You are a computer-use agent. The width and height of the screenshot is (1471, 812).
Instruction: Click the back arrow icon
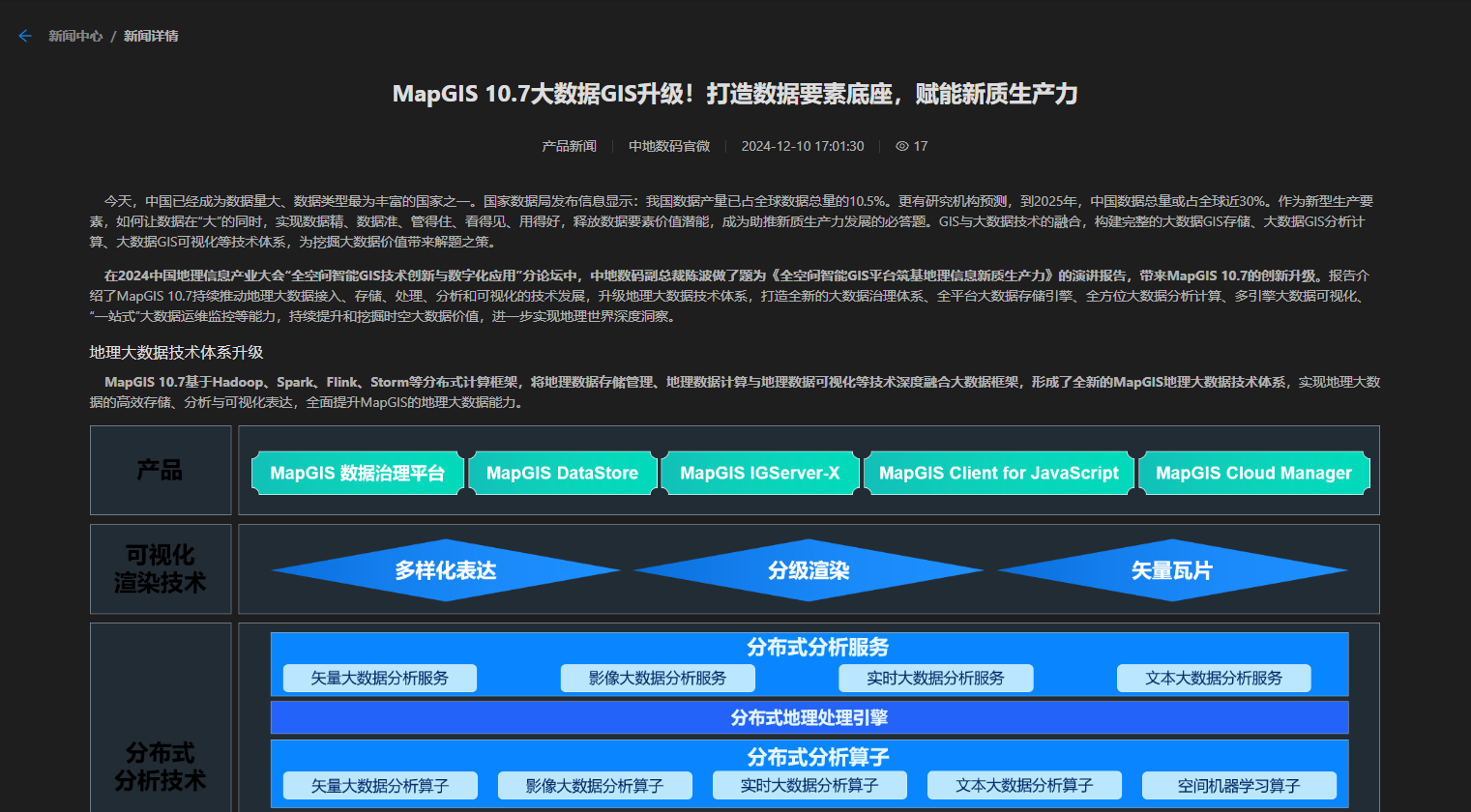click(x=25, y=36)
